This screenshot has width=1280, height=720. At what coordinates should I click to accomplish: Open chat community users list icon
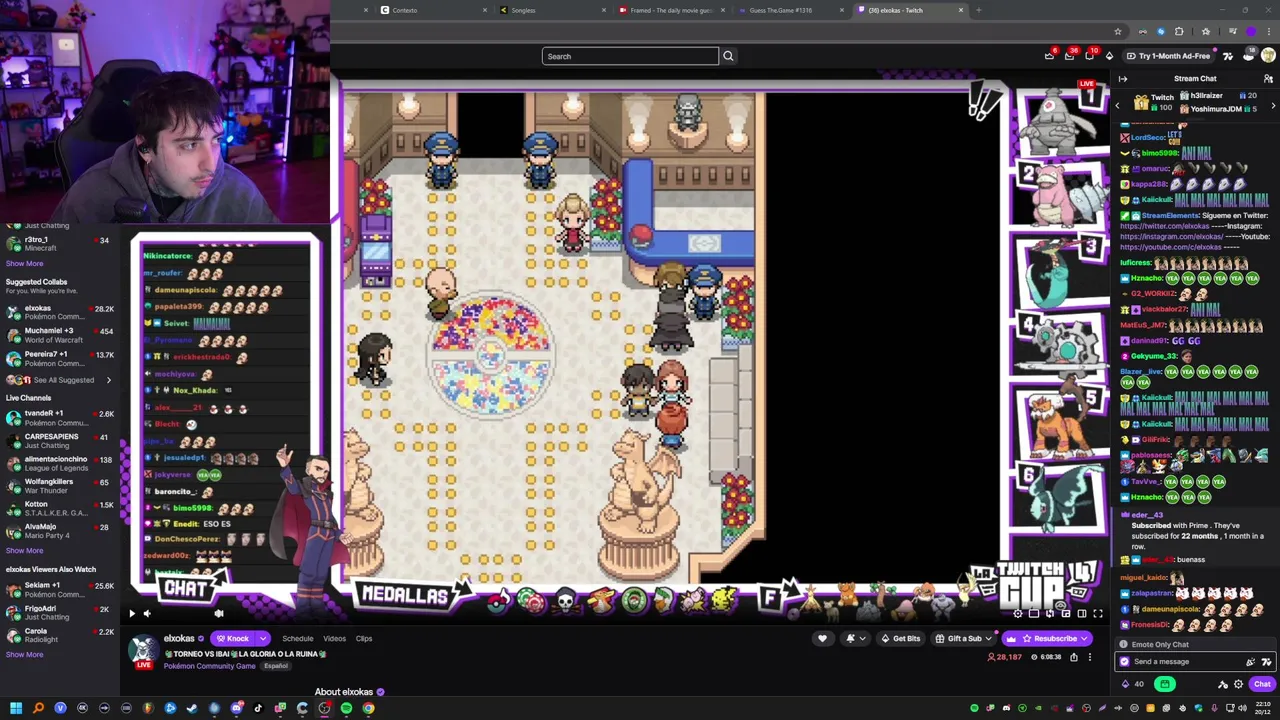1268,79
